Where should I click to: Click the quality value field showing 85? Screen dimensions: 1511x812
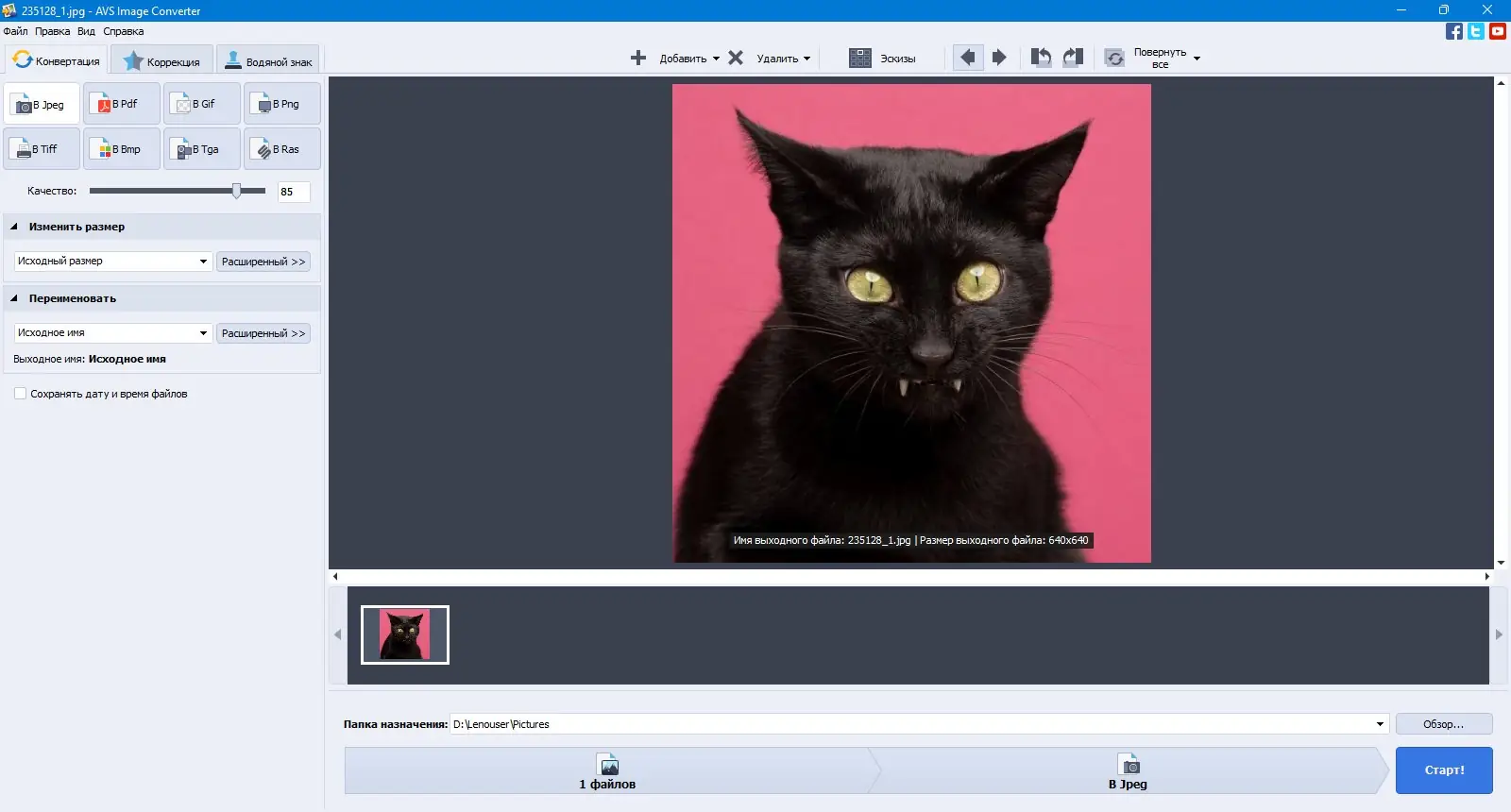pyautogui.click(x=294, y=192)
